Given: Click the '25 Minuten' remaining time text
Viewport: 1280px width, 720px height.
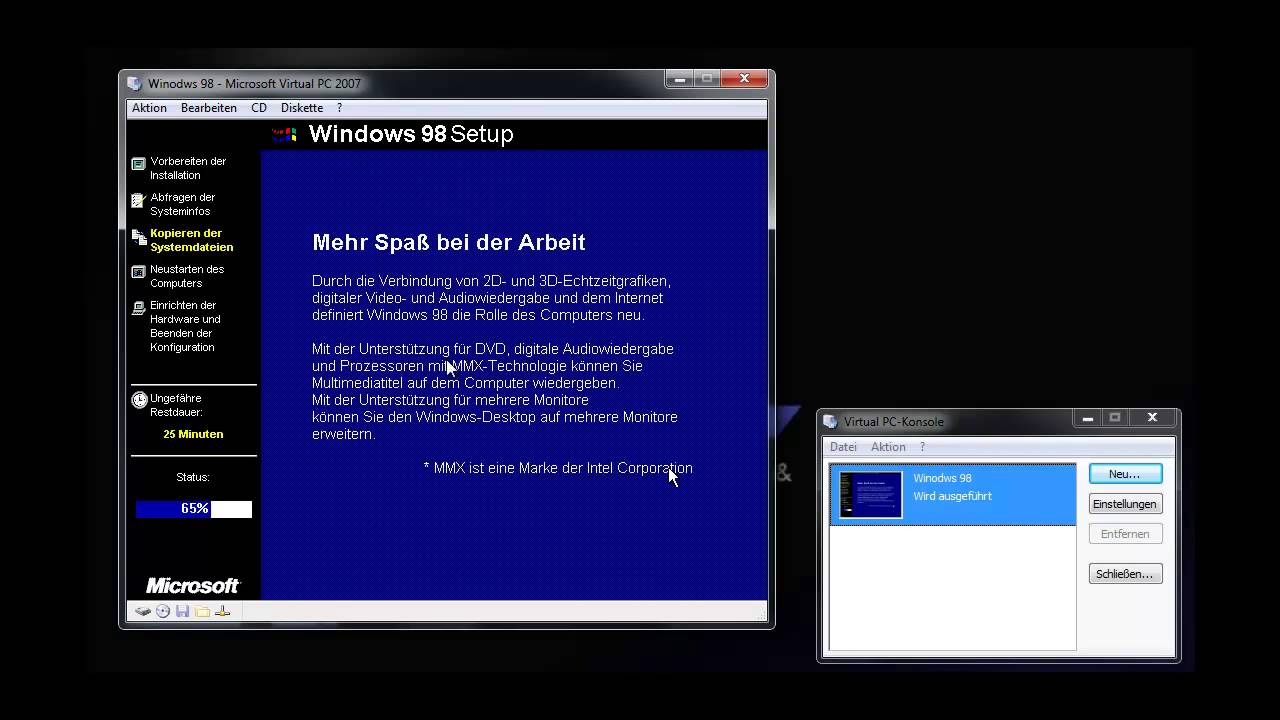Looking at the screenshot, I should point(193,434).
